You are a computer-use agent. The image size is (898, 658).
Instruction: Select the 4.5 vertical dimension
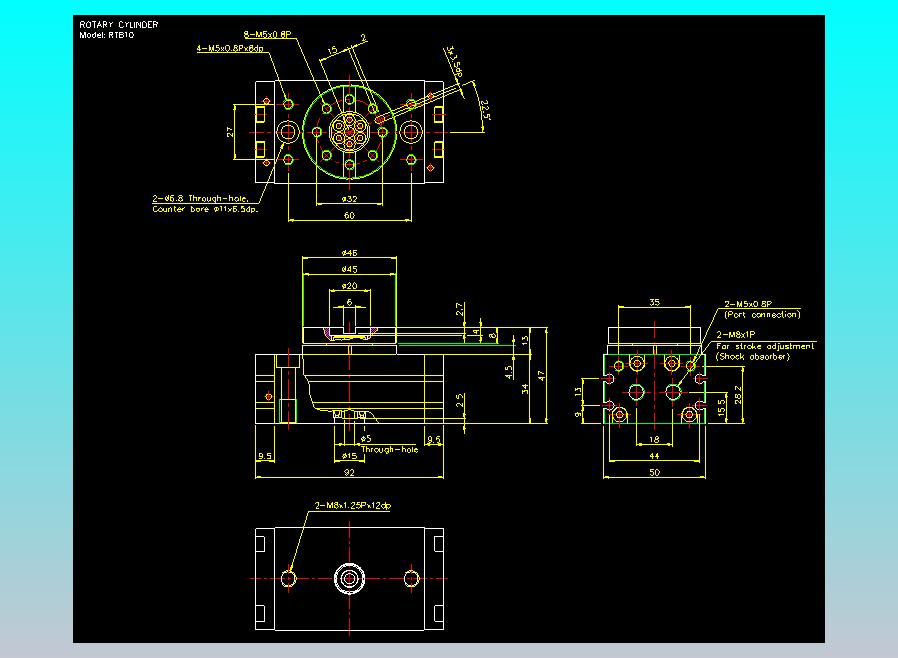click(x=509, y=372)
